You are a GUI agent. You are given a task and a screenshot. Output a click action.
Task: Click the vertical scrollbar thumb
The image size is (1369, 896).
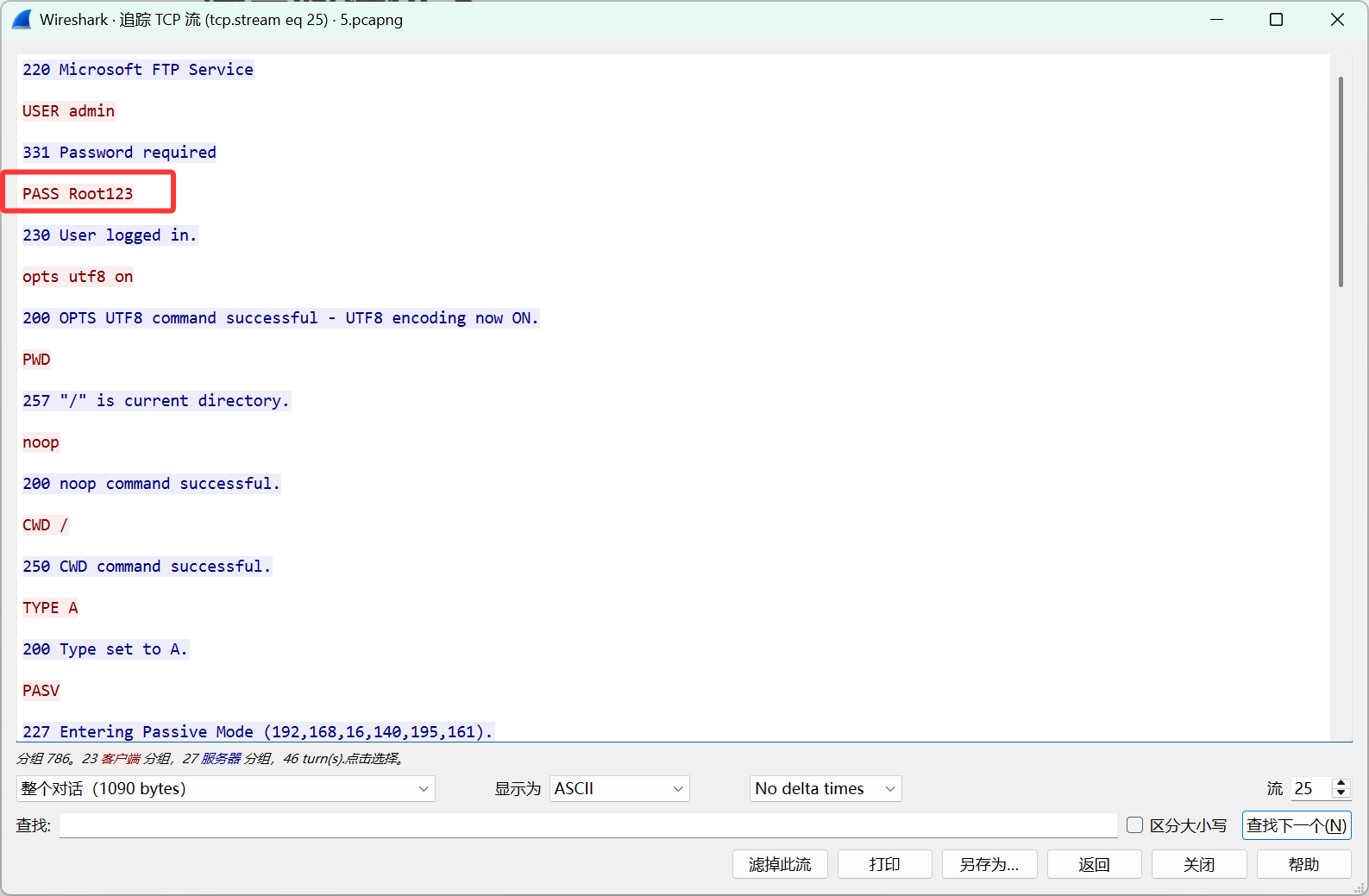click(1341, 181)
